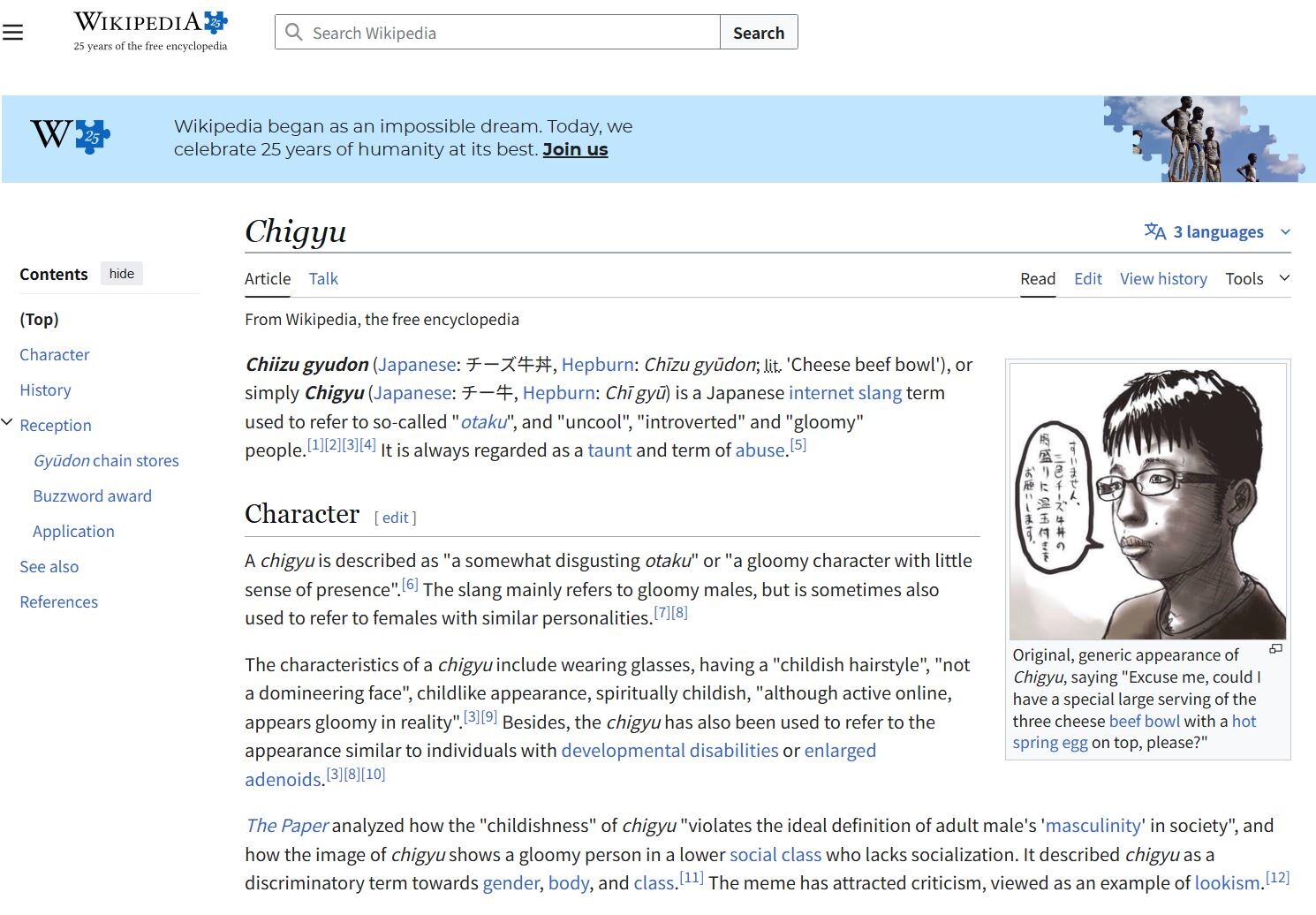Click the banner puzzle photo image
Image resolution: width=1316 pixels, height=915 pixels.
click(1205, 139)
